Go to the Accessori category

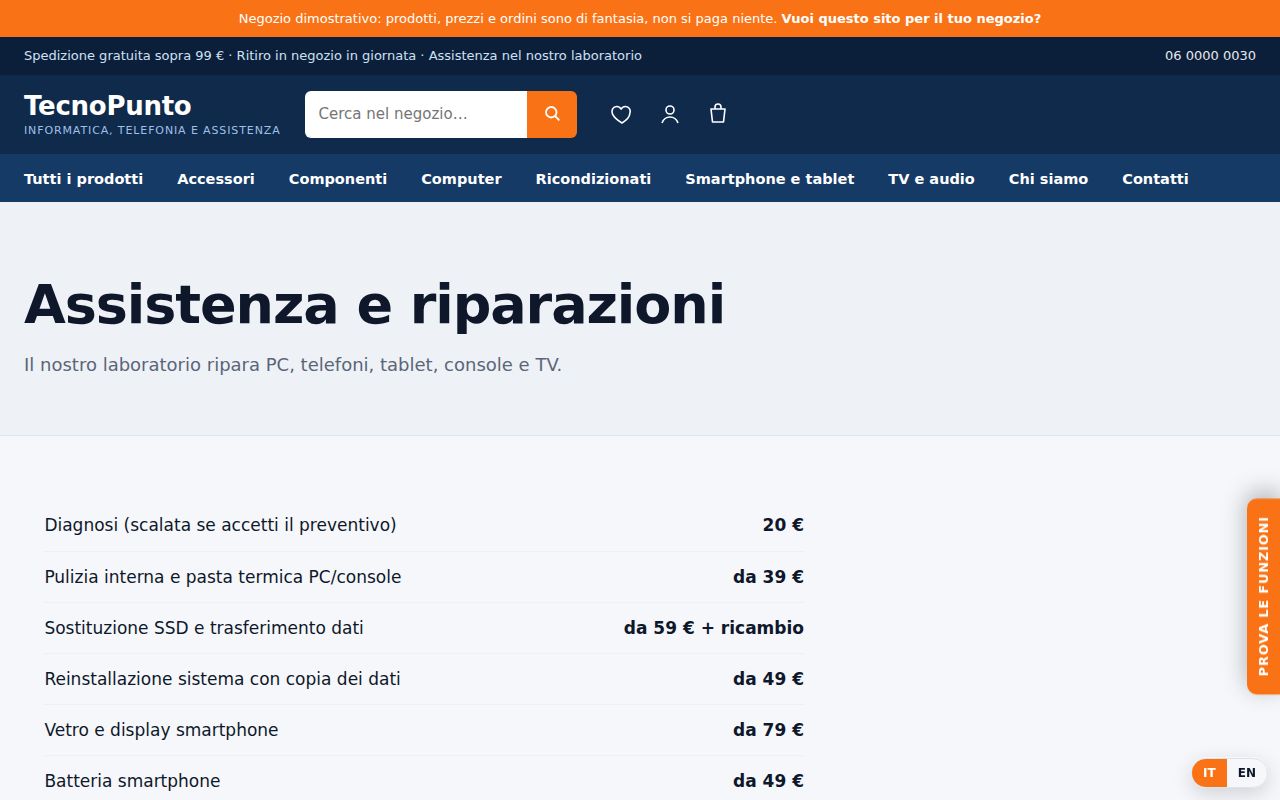point(216,179)
